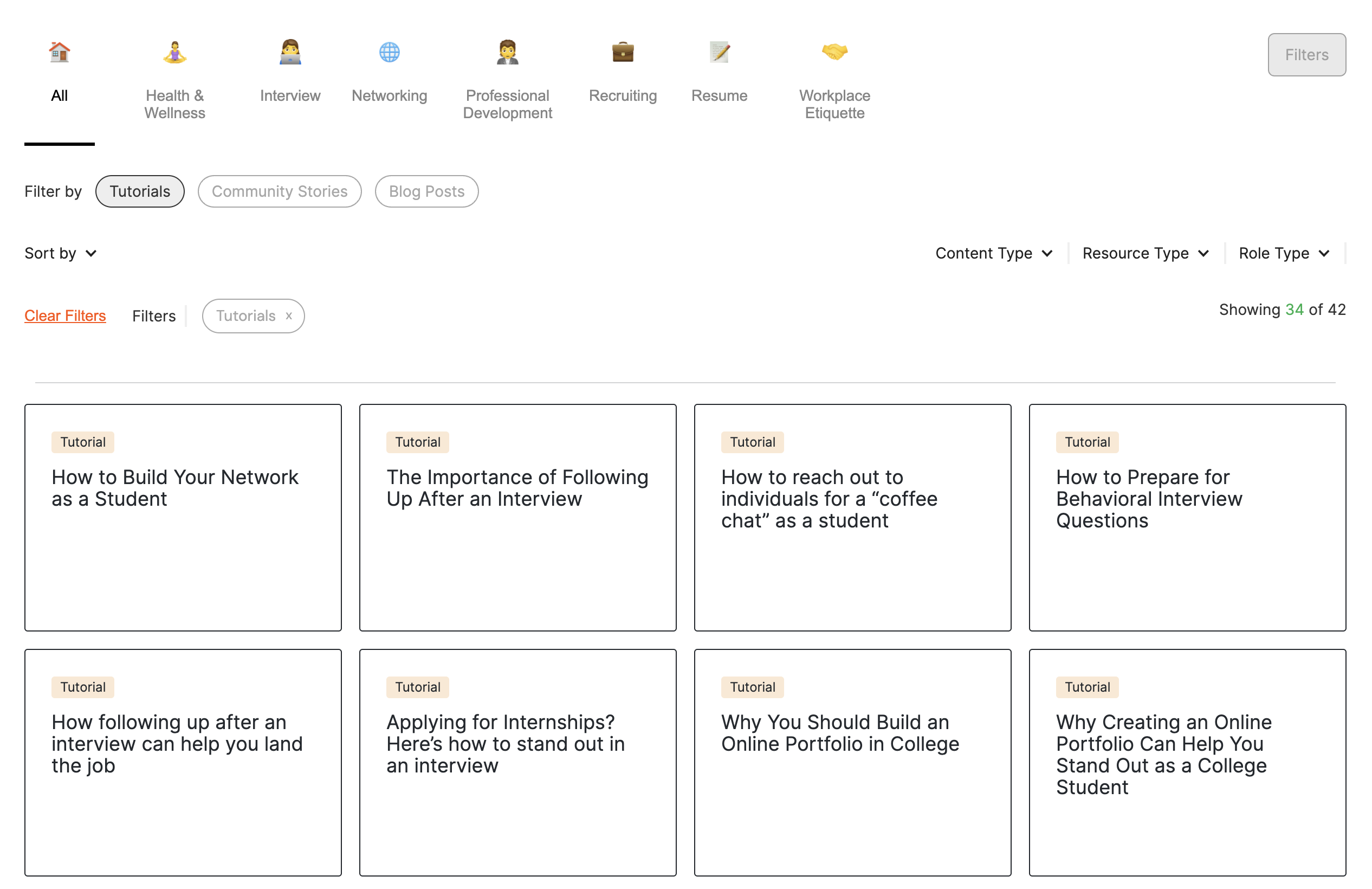1372x889 pixels.
Task: Select the Health & Wellness meditation icon
Action: 174,53
